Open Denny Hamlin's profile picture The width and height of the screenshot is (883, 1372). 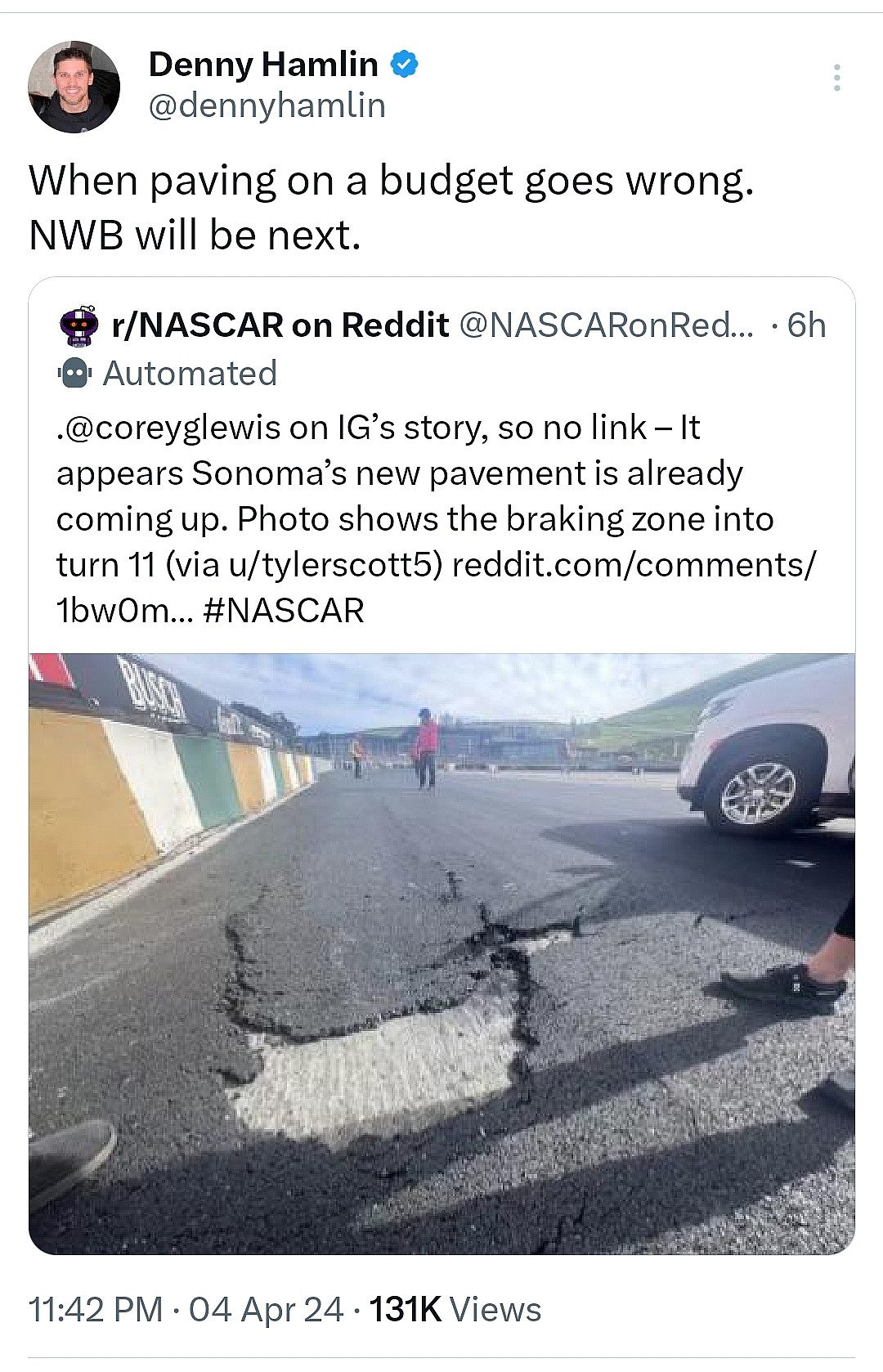(x=74, y=87)
